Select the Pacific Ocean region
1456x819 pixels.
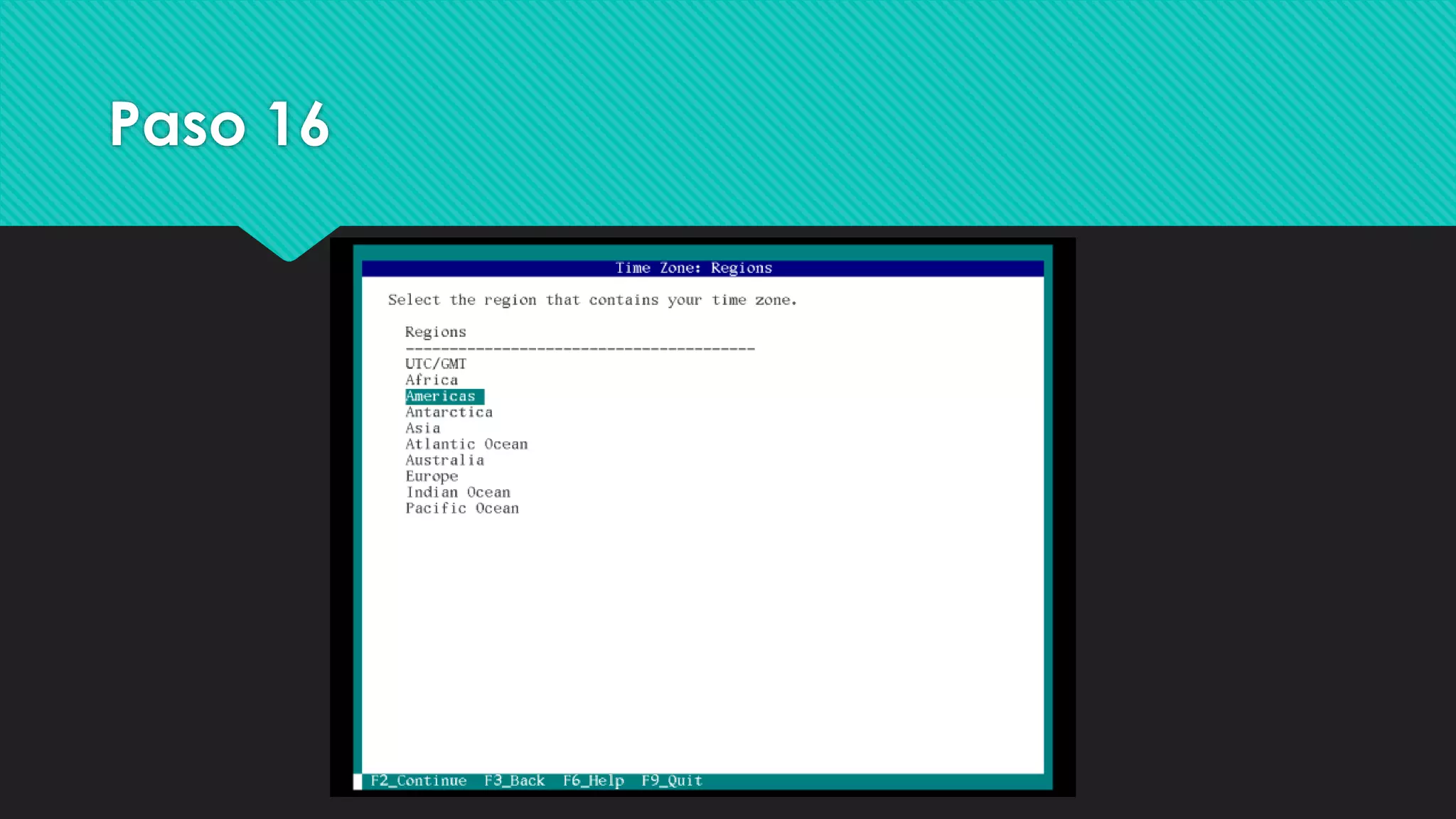coord(462,509)
